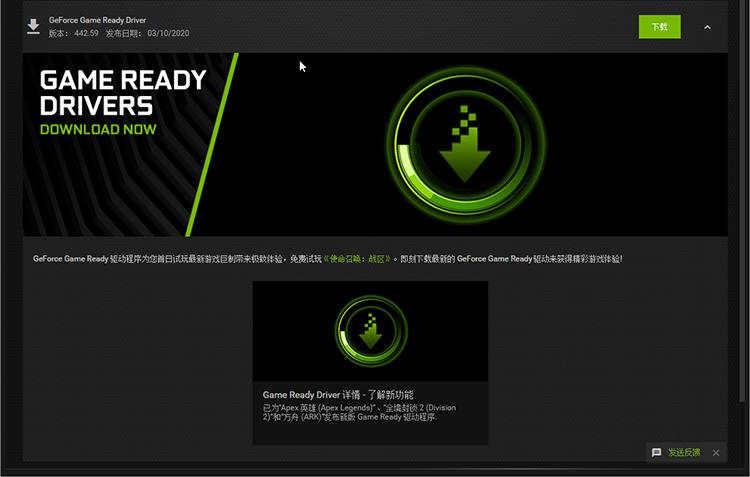Click the release date 03/10/2020
This screenshot has height=477, width=750.
[x=168, y=33]
